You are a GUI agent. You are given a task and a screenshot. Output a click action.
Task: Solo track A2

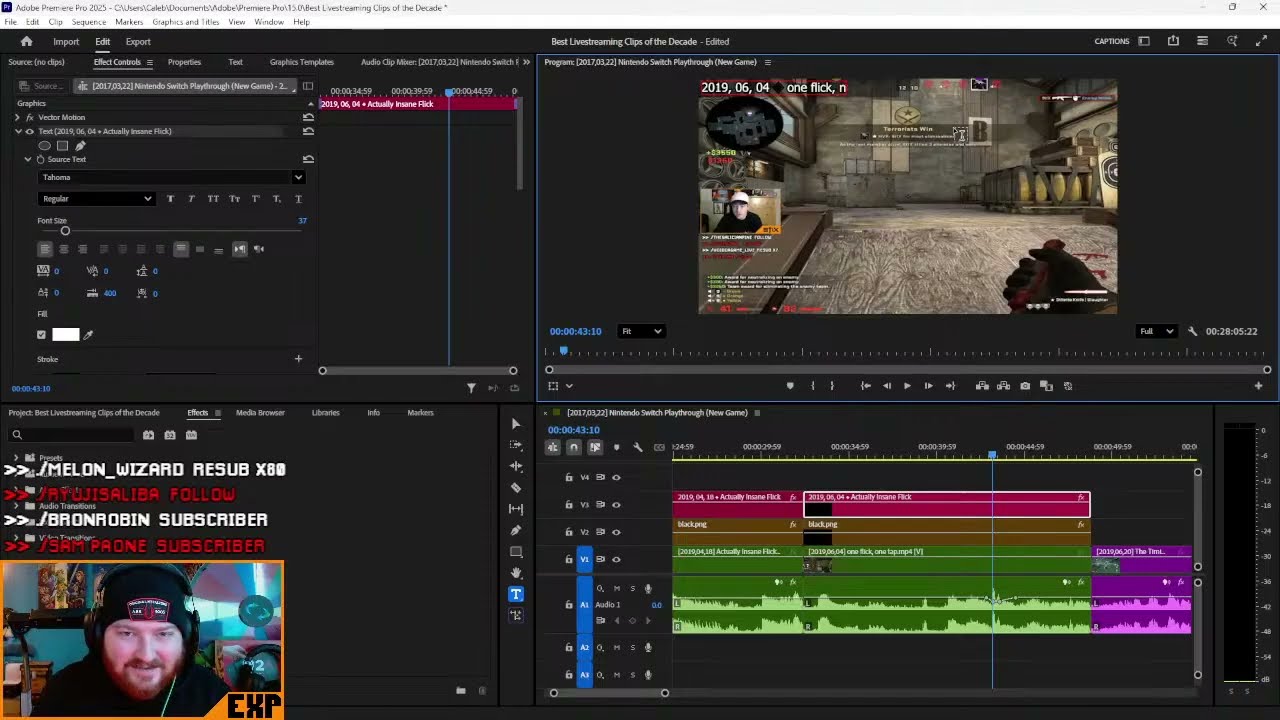(x=631, y=647)
